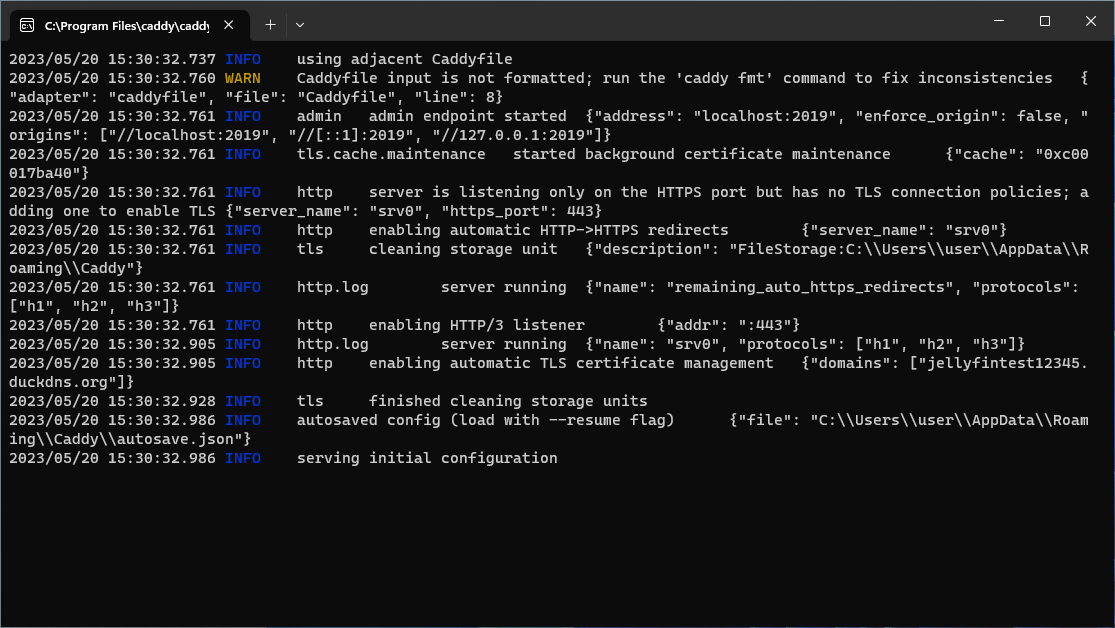Image resolution: width=1115 pixels, height=628 pixels.
Task: Click the tls.cache.maintenance log entry
Action: [390, 153]
